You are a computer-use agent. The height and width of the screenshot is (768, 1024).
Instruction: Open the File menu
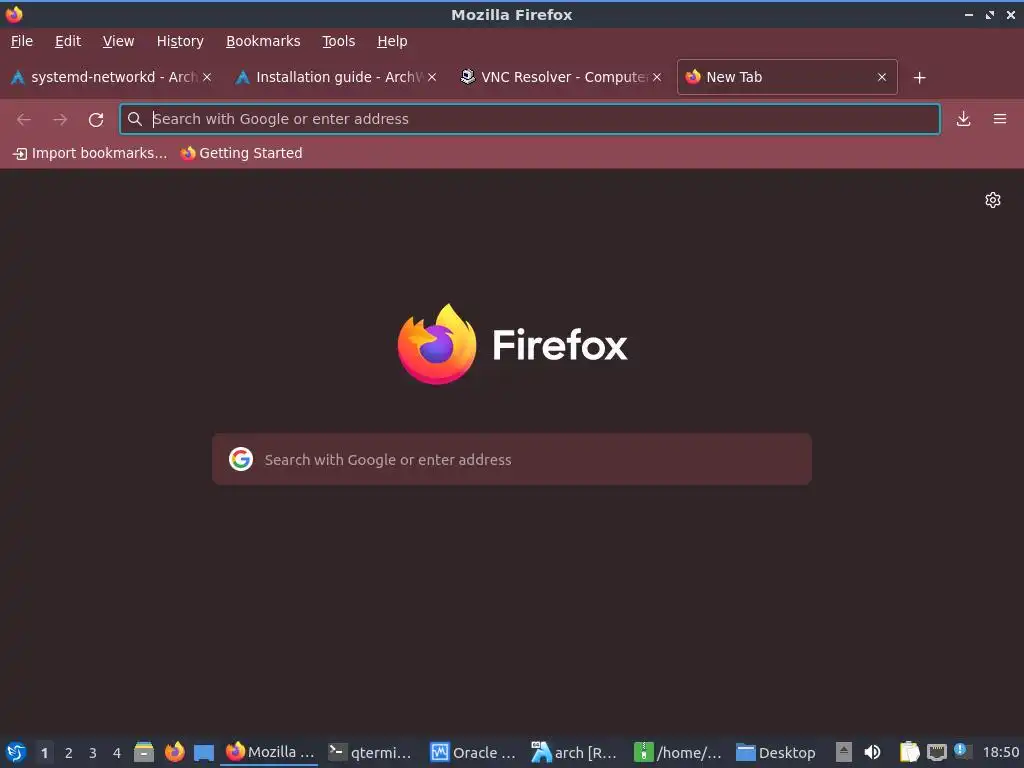[22, 41]
